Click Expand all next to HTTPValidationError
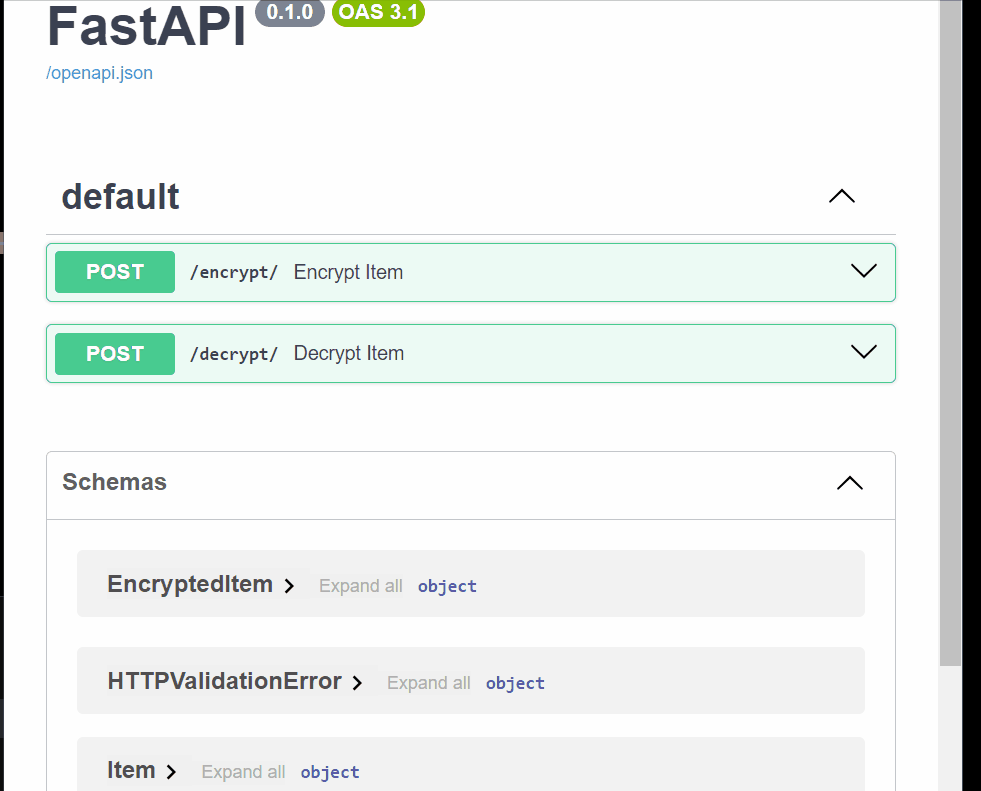 point(428,683)
